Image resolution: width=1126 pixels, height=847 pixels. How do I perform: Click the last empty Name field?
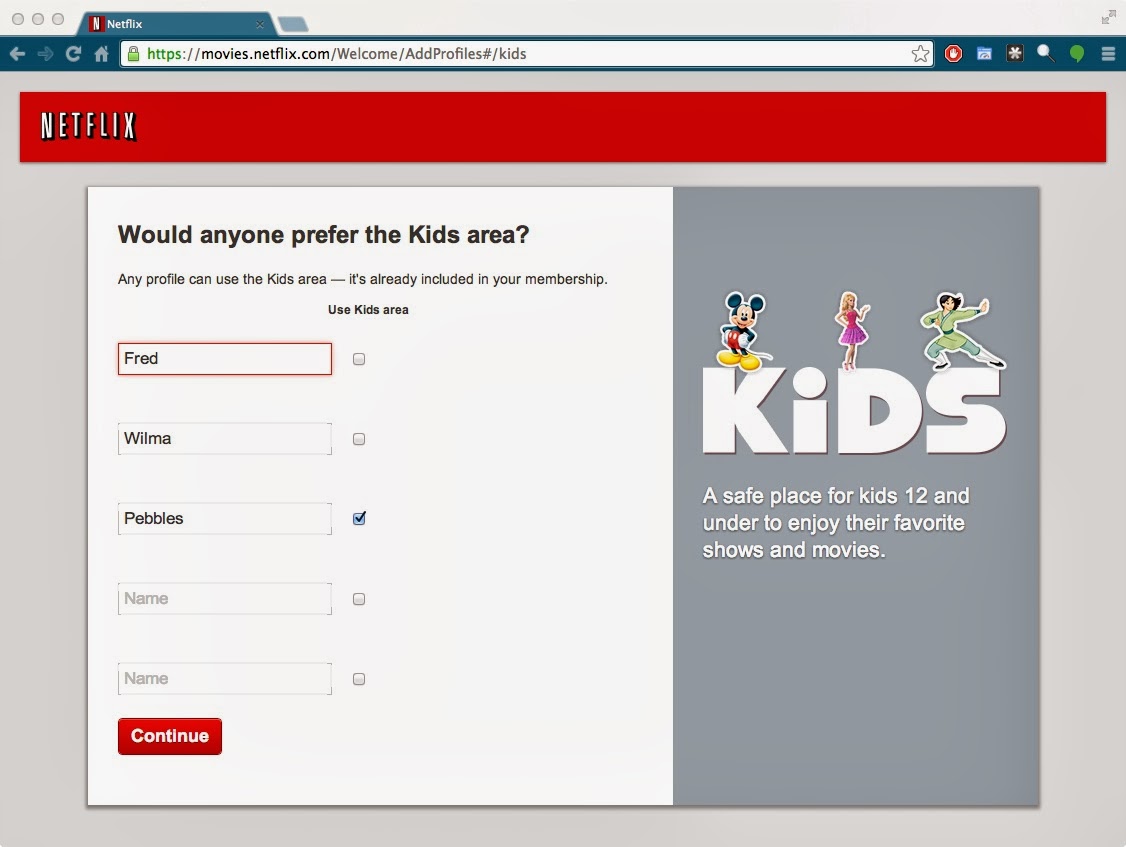tap(225, 678)
